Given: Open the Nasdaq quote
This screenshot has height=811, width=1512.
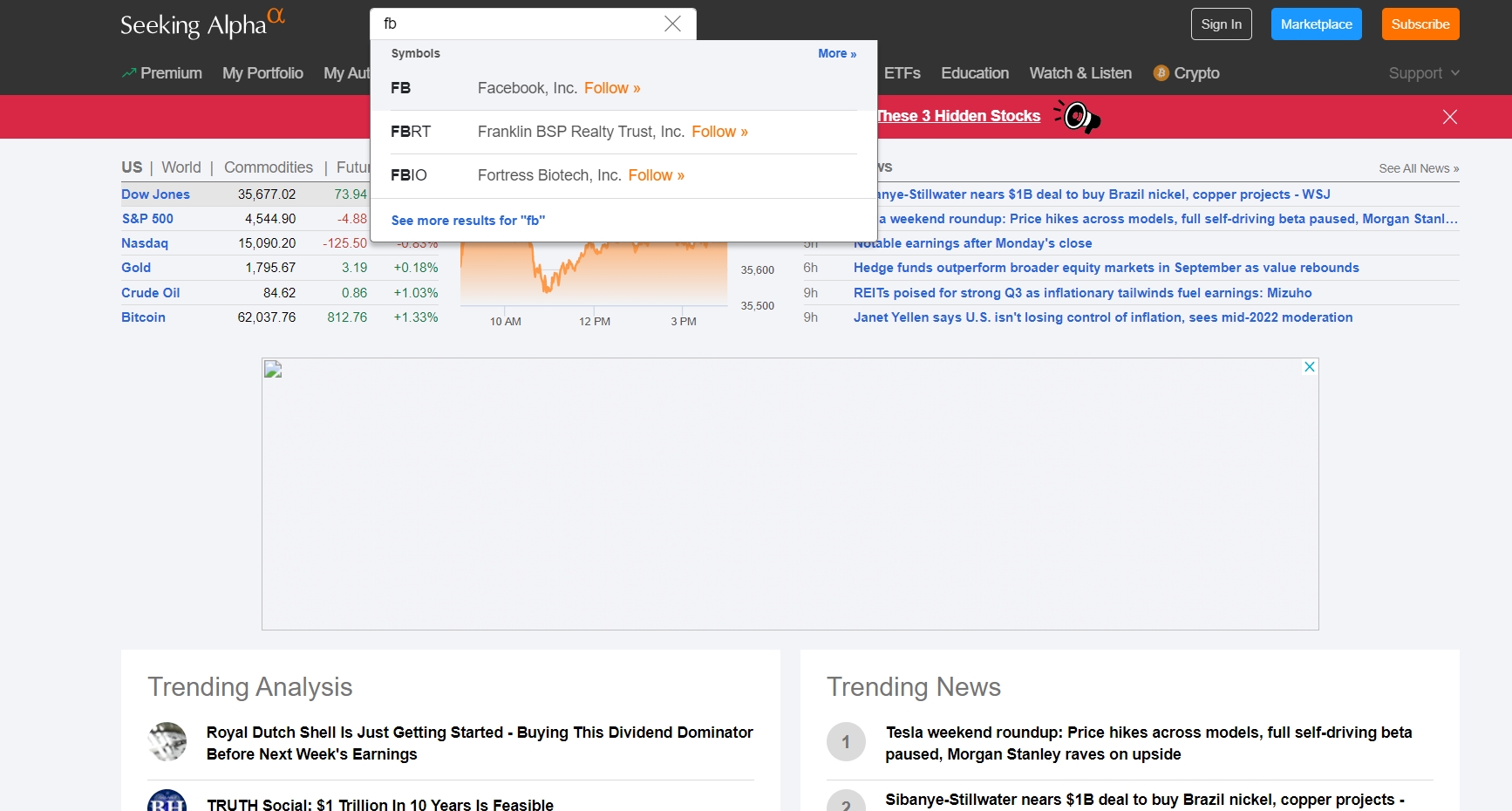Looking at the screenshot, I should click(x=145, y=243).
